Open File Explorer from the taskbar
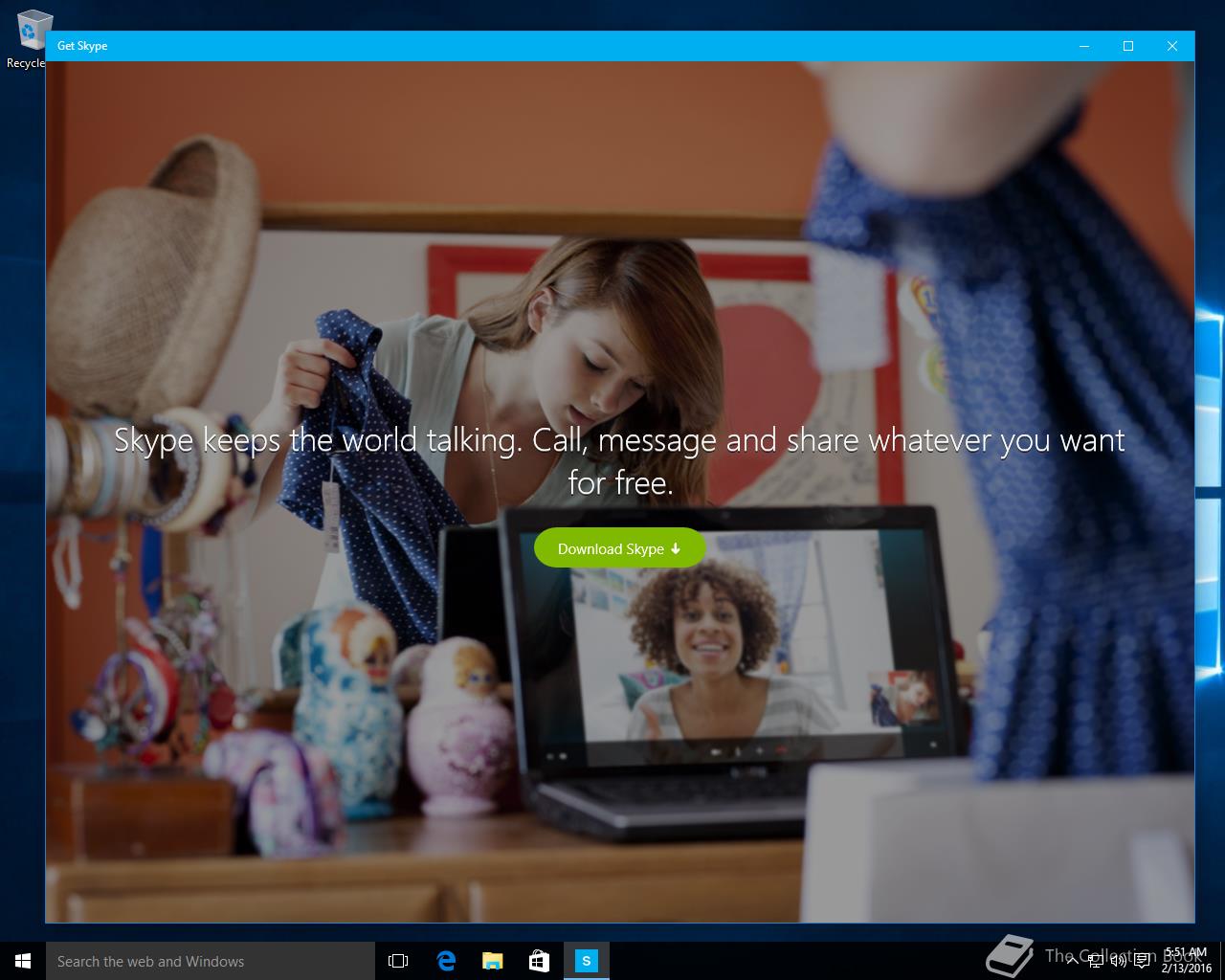This screenshot has height=980, width=1225. (x=492, y=961)
